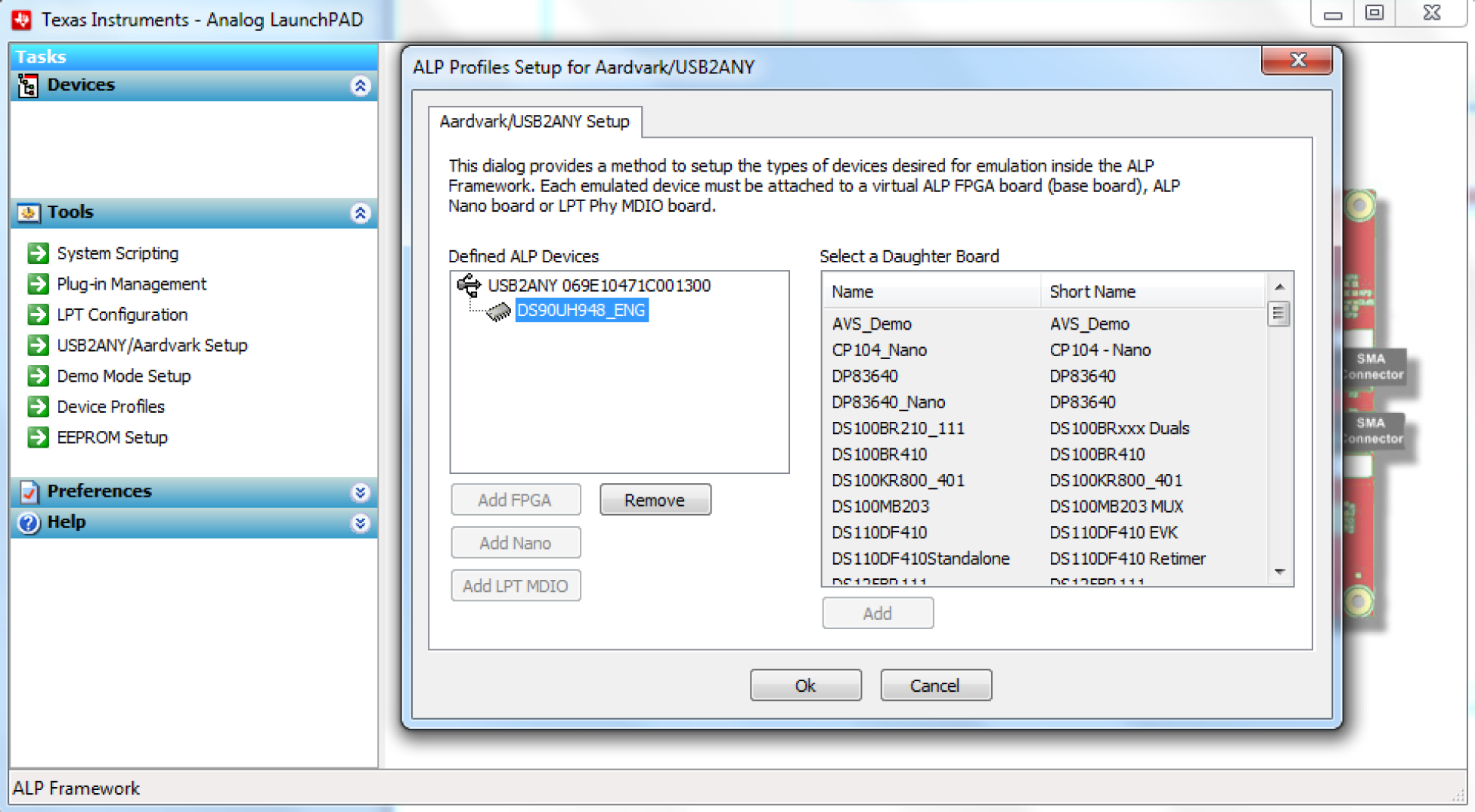Screen dimensions: 1475x812
Task: Expand the Help section
Action: (361, 522)
